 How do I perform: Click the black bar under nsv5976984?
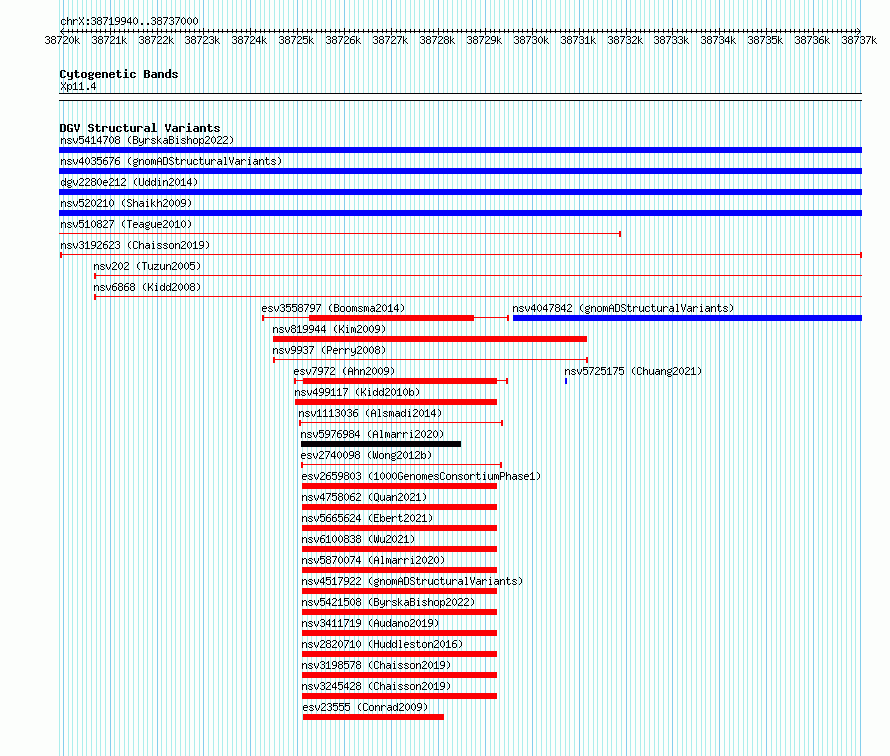[x=381, y=444]
